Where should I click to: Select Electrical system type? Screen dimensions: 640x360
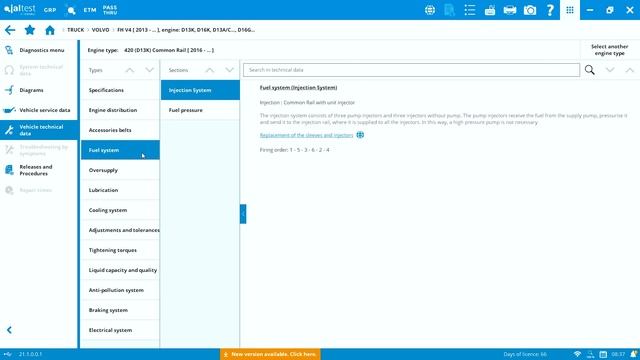click(x=120, y=330)
